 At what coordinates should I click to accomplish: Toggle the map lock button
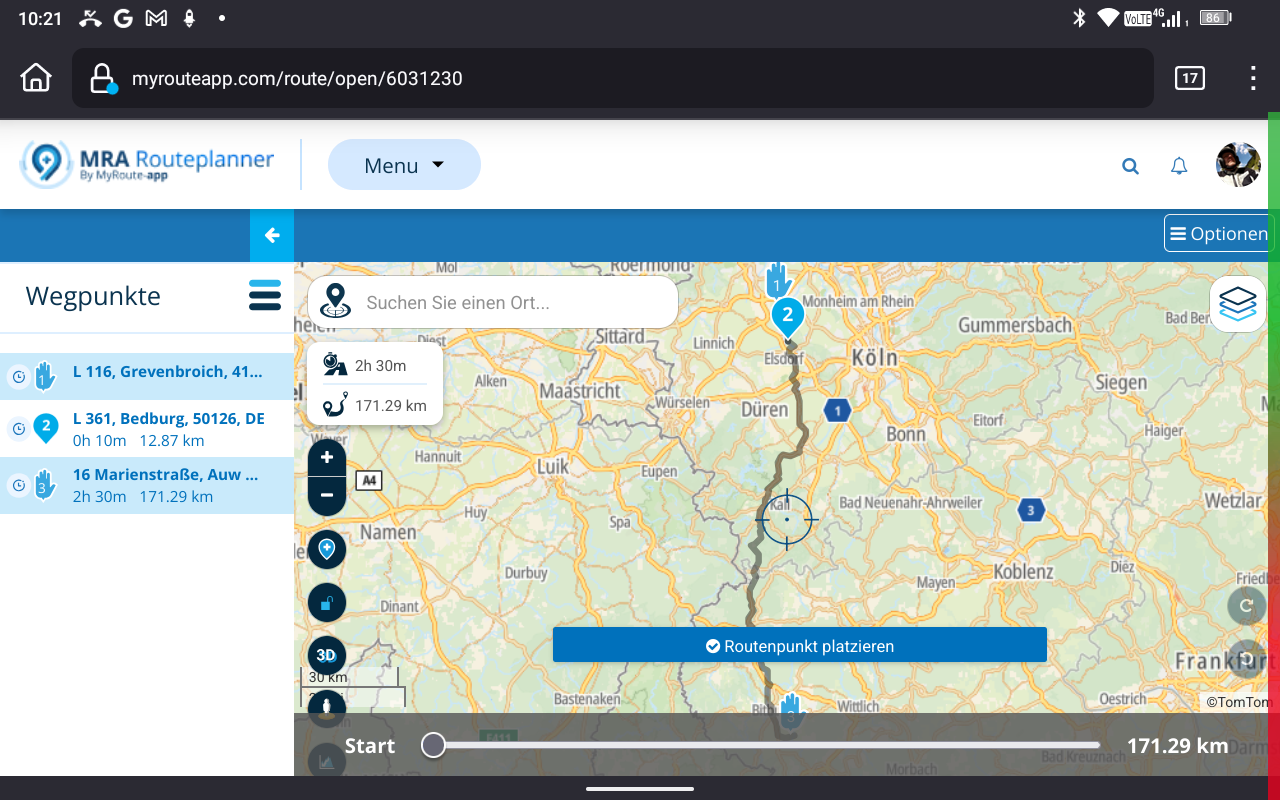click(x=327, y=603)
